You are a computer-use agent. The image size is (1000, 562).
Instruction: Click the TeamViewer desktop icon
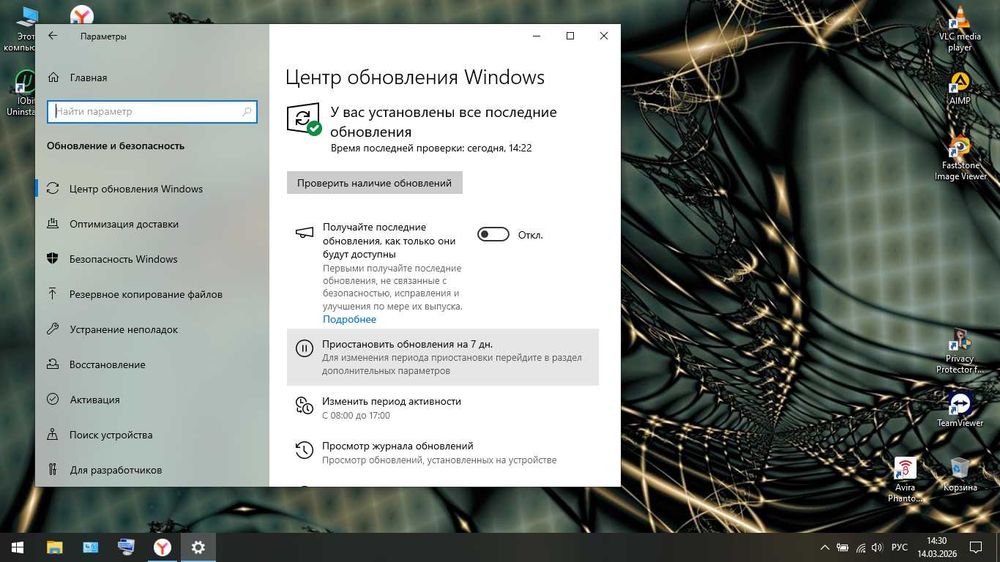[x=959, y=410]
